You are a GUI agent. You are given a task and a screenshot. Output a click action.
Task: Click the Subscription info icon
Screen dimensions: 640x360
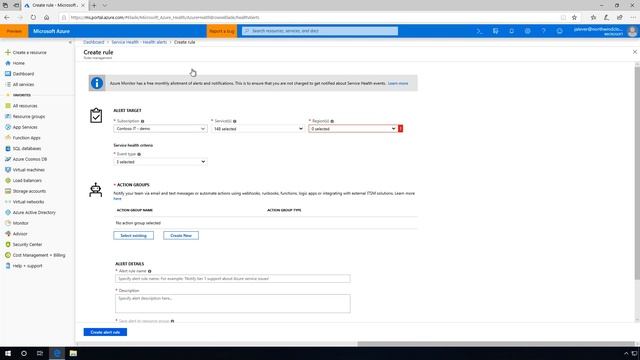(142, 121)
